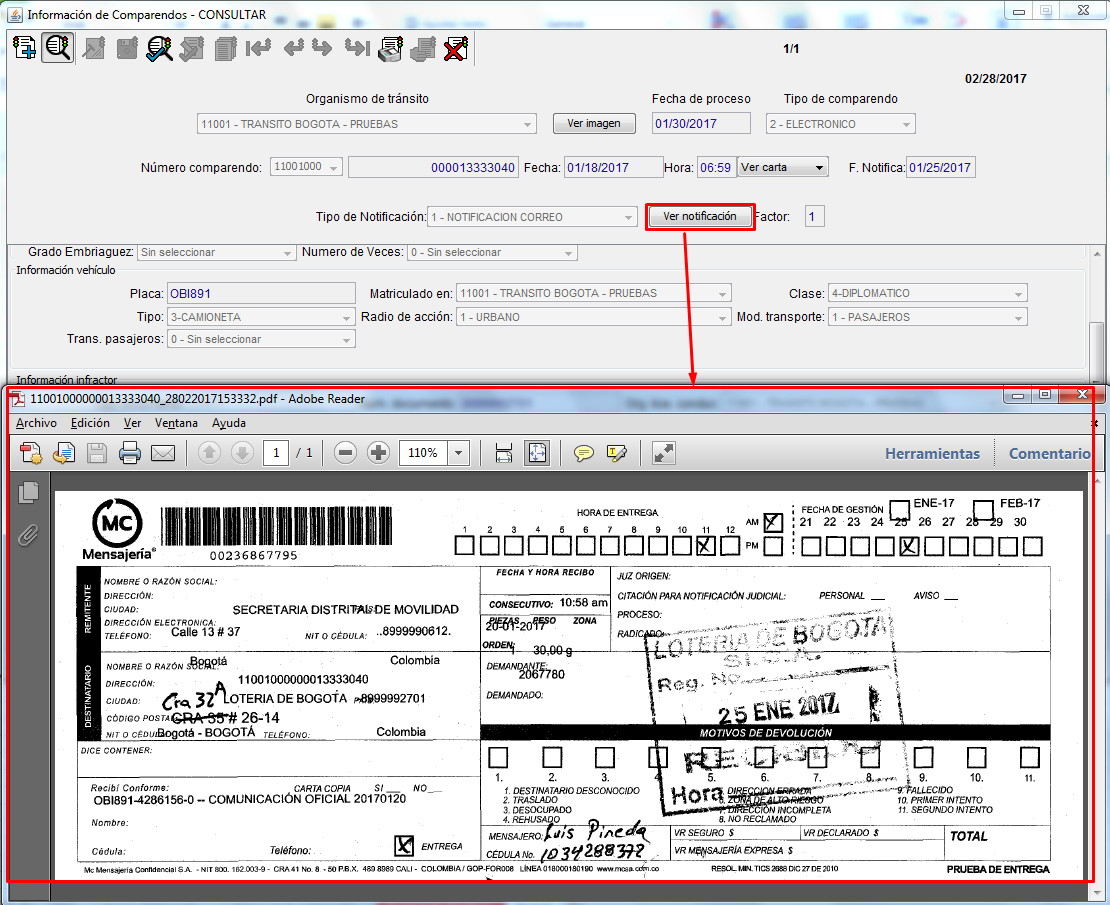
Task: Click the email envelope icon in Adobe Reader
Action: click(x=163, y=454)
